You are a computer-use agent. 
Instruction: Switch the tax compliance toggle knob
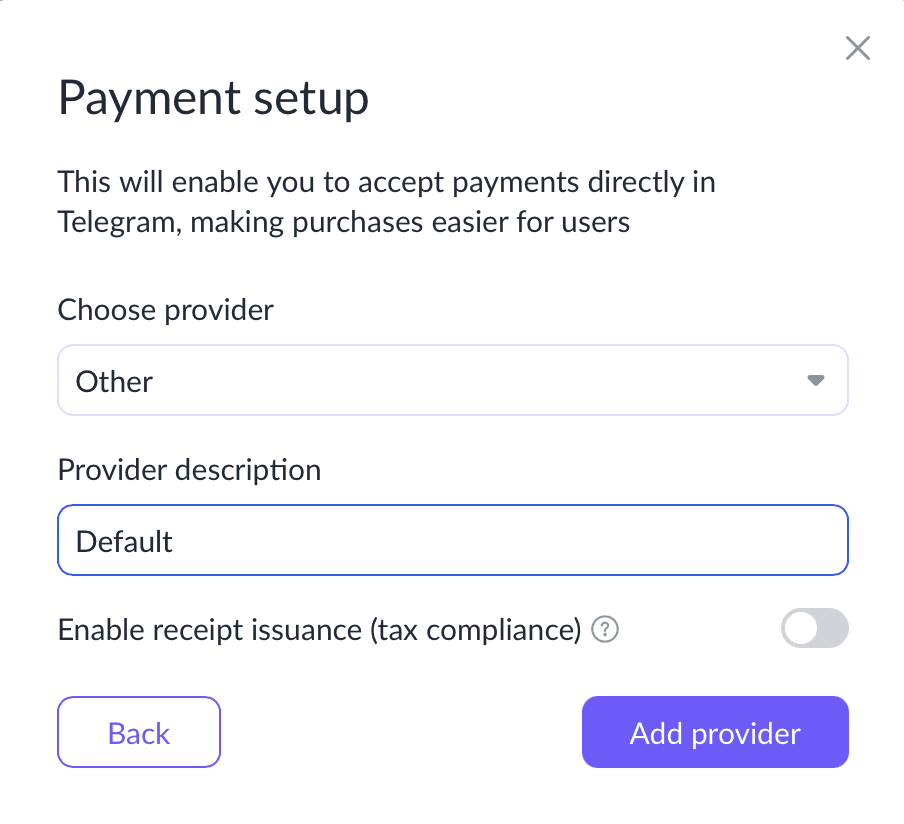[801, 628]
